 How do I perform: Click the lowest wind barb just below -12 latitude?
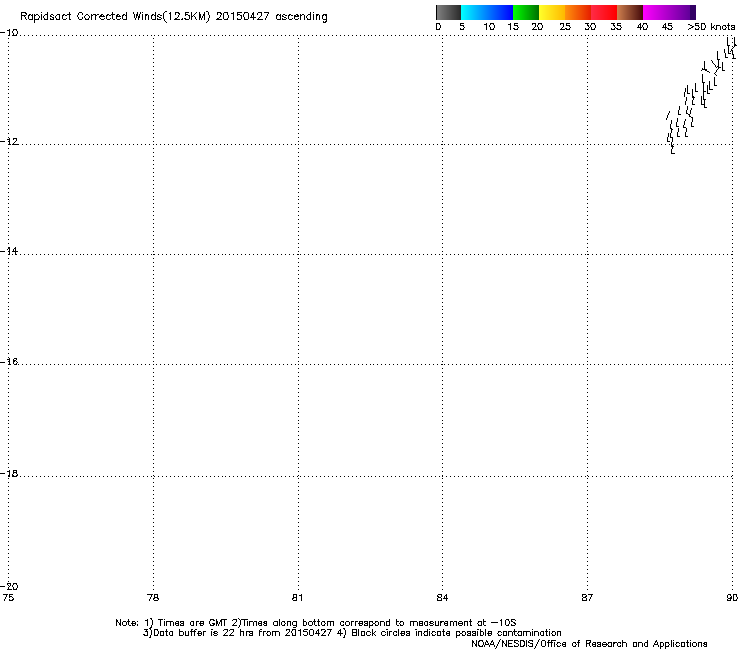click(673, 148)
